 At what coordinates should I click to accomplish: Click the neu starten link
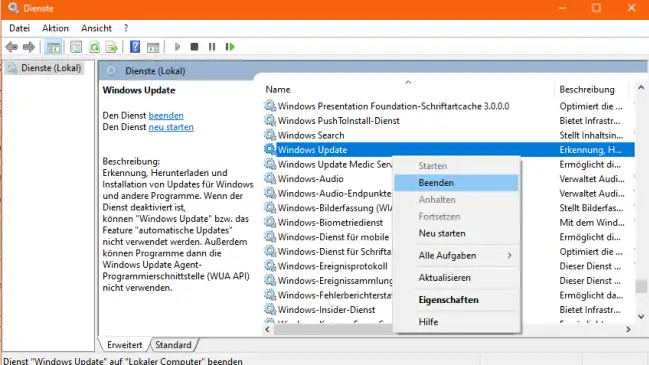[171, 127]
